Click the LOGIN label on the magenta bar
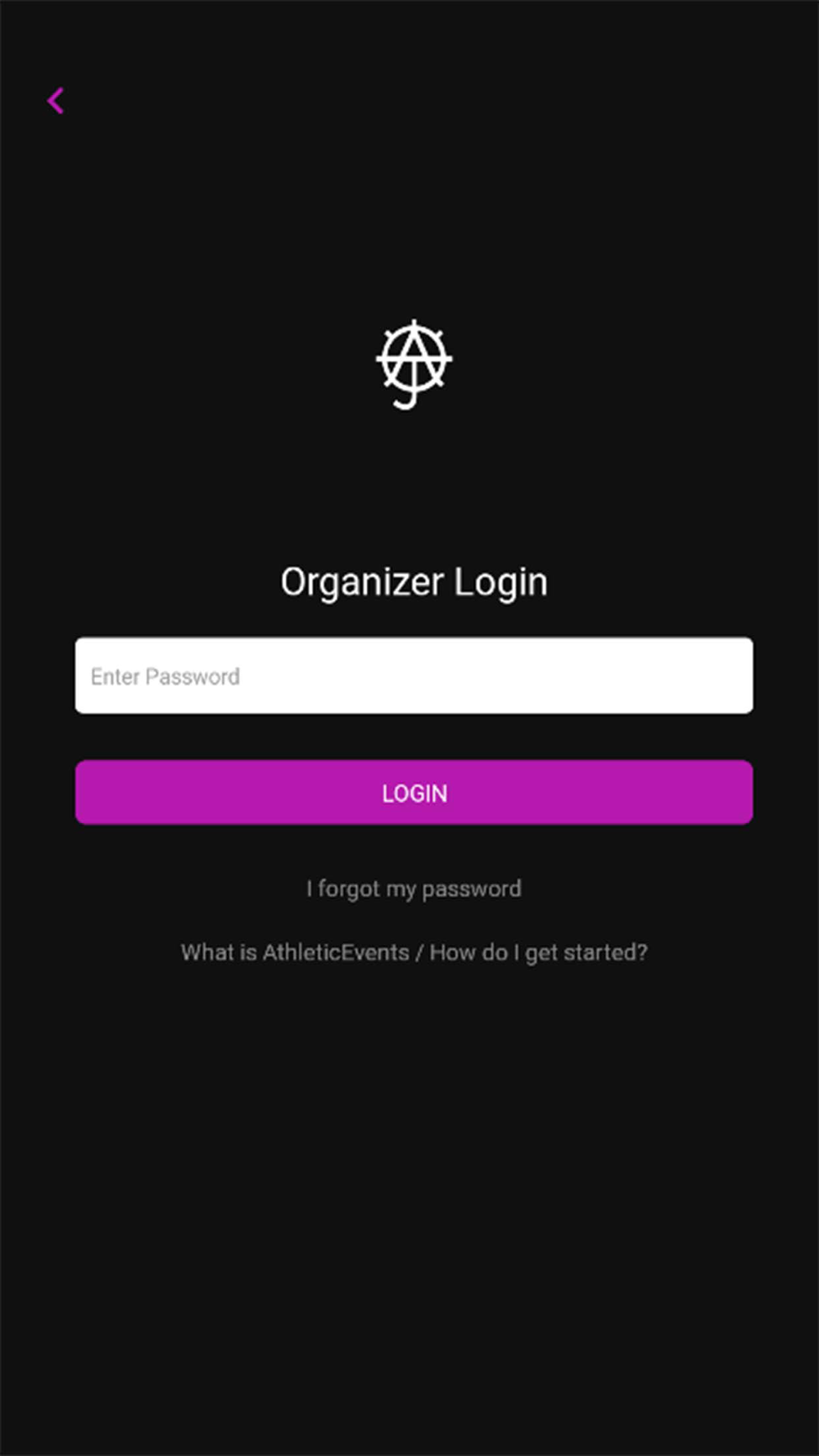819x1456 pixels. click(x=414, y=794)
